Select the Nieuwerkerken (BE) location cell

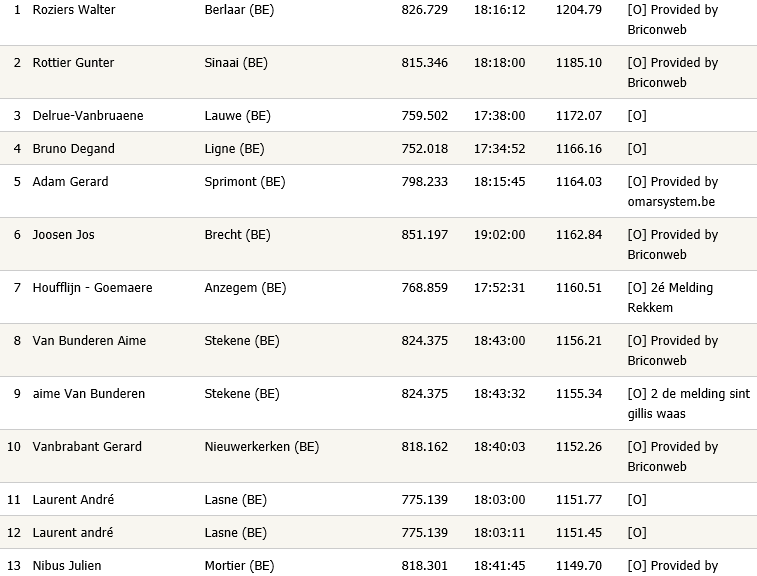262,447
